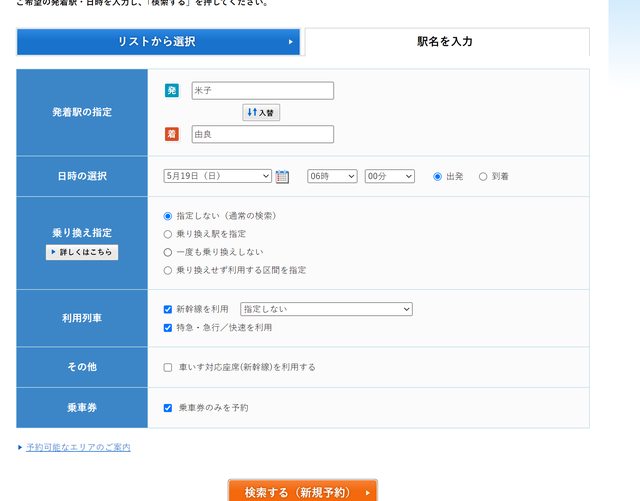640x501 pixels.
Task: Click the 詳しくはこちら button
Action: (x=82, y=252)
